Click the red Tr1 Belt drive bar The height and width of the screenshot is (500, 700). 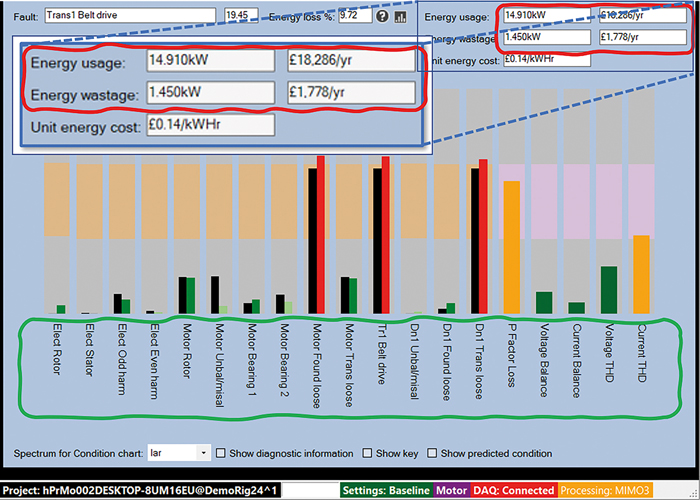(386, 235)
